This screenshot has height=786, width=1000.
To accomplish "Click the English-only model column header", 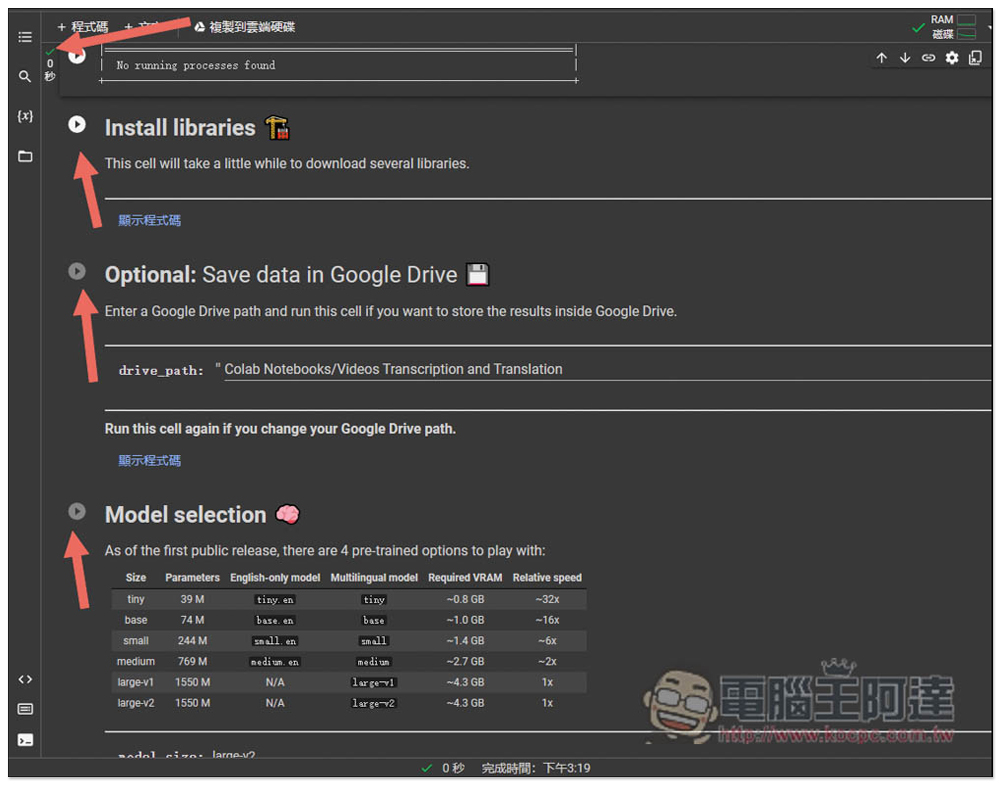I will tap(275, 577).
